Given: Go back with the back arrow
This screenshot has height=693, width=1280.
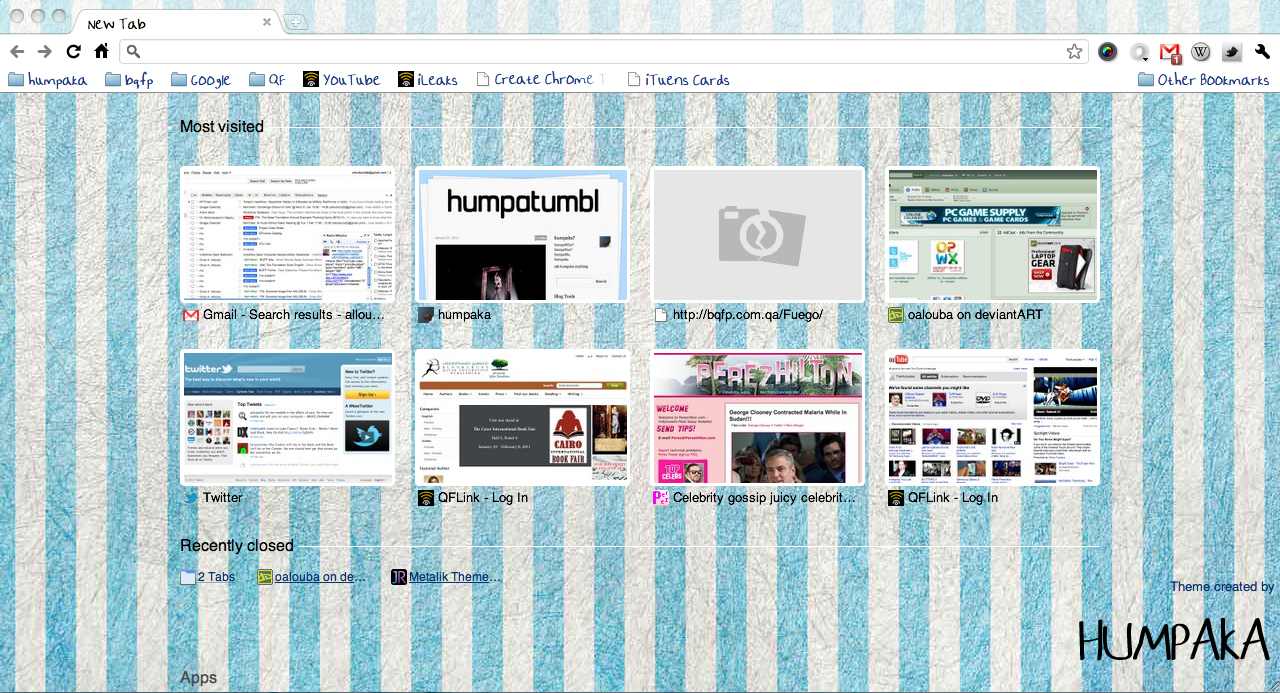Looking at the screenshot, I should pyautogui.click(x=17, y=51).
